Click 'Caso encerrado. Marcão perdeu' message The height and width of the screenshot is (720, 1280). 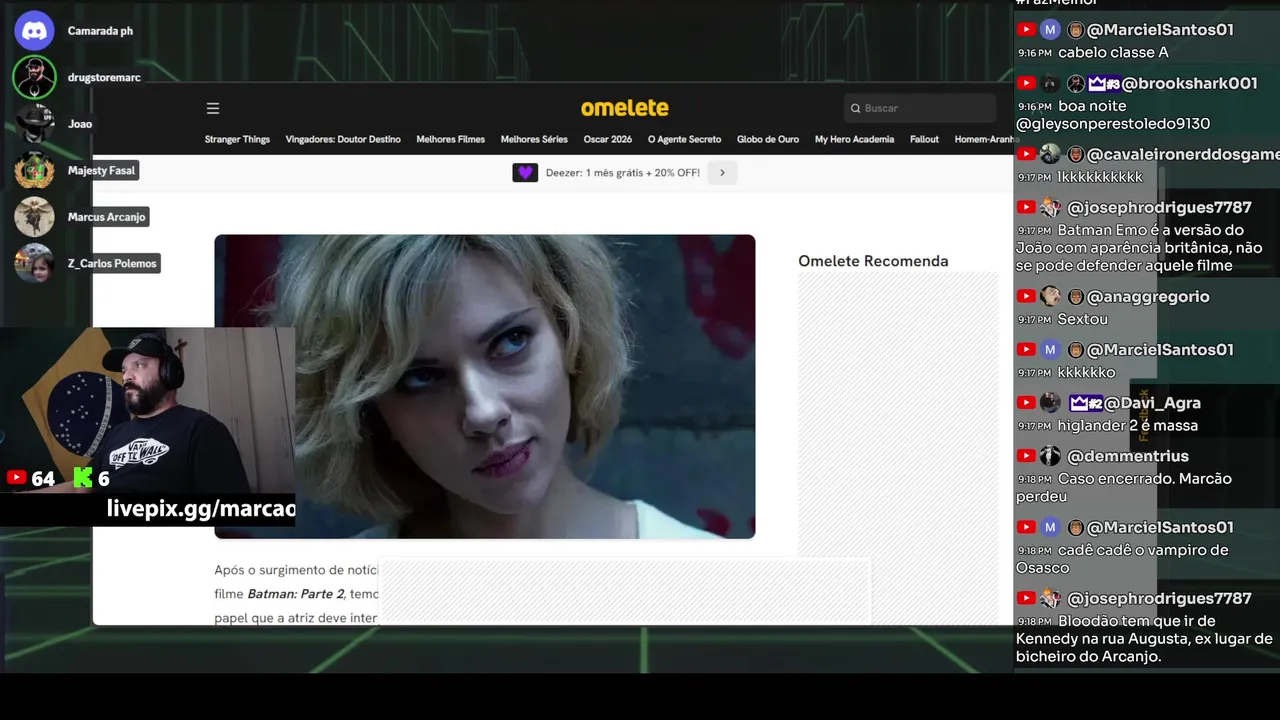click(1124, 488)
